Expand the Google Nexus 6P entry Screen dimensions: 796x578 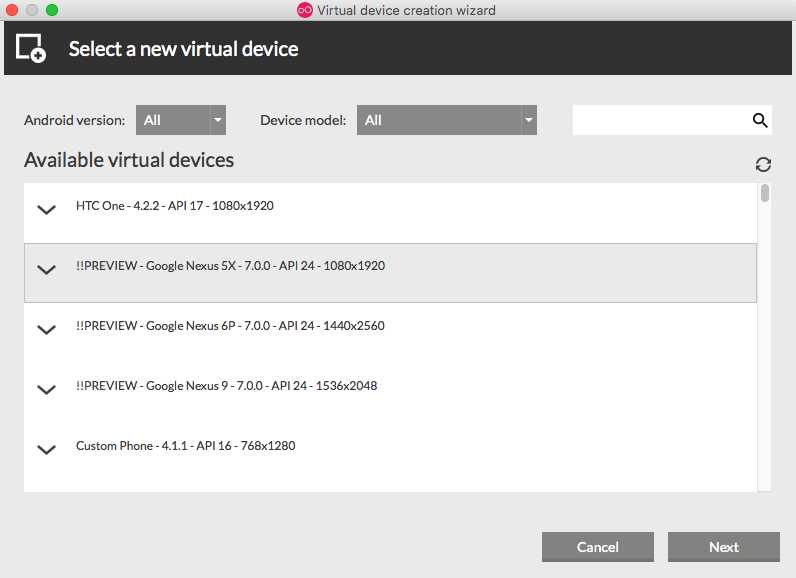coord(47,329)
